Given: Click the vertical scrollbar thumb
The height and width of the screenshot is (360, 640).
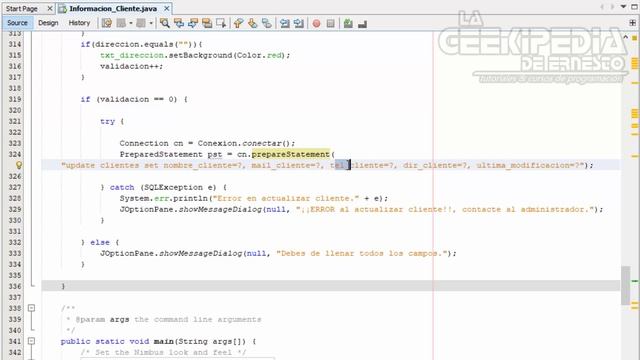Looking at the screenshot, I should [x=625, y=285].
